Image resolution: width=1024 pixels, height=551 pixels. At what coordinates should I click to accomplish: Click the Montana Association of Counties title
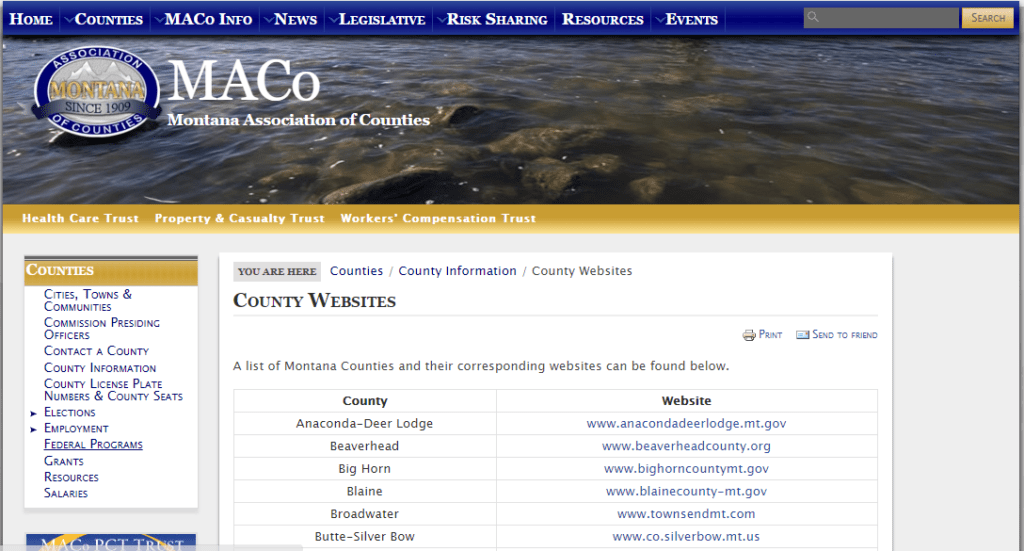pyautogui.click(x=298, y=120)
